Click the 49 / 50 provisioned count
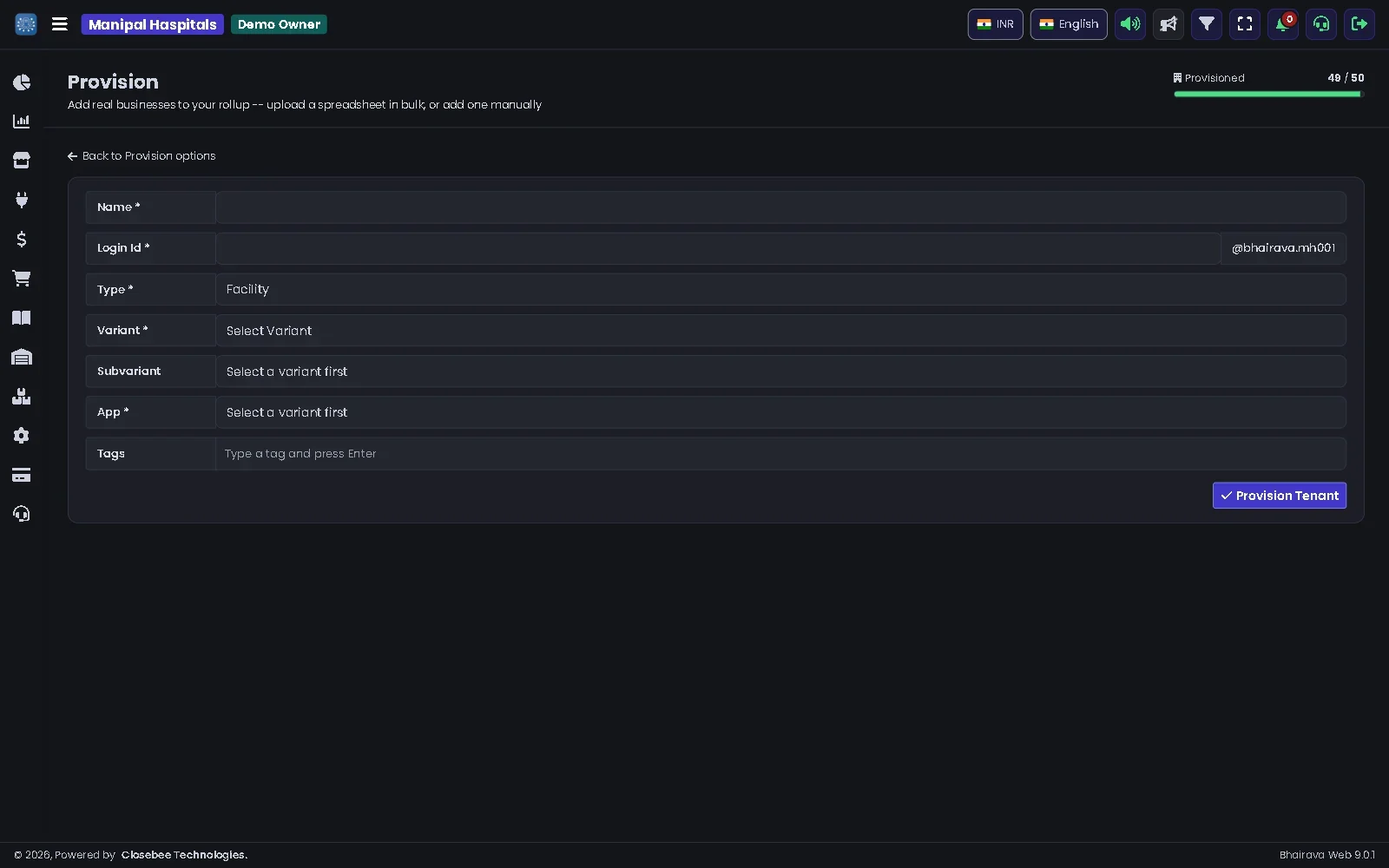Viewport: 1389px width, 868px height. (x=1346, y=78)
